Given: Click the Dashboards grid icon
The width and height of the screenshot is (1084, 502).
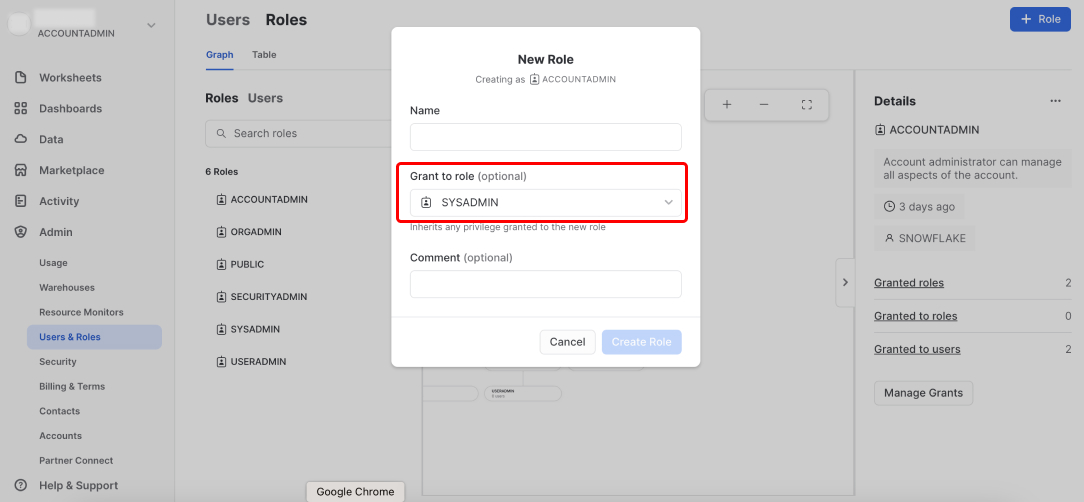Looking at the screenshot, I should coord(20,109).
